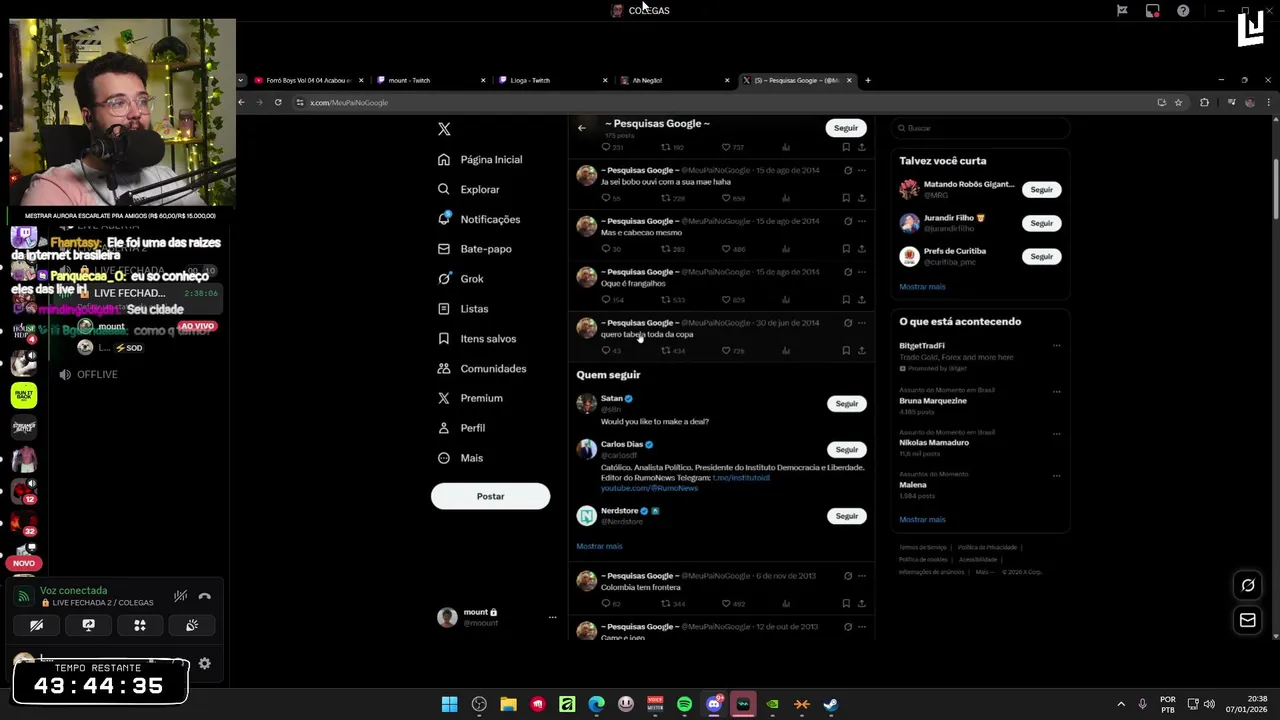Open the Explorar page
The width and height of the screenshot is (1280, 720).
[x=468, y=189]
